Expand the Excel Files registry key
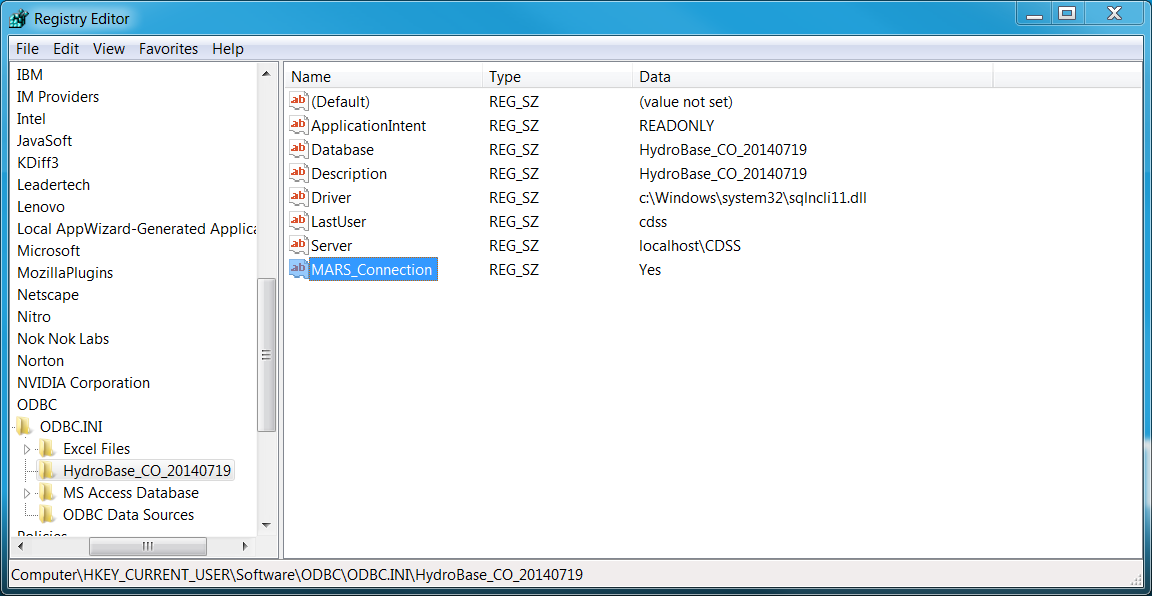1152x596 pixels. tap(27, 449)
